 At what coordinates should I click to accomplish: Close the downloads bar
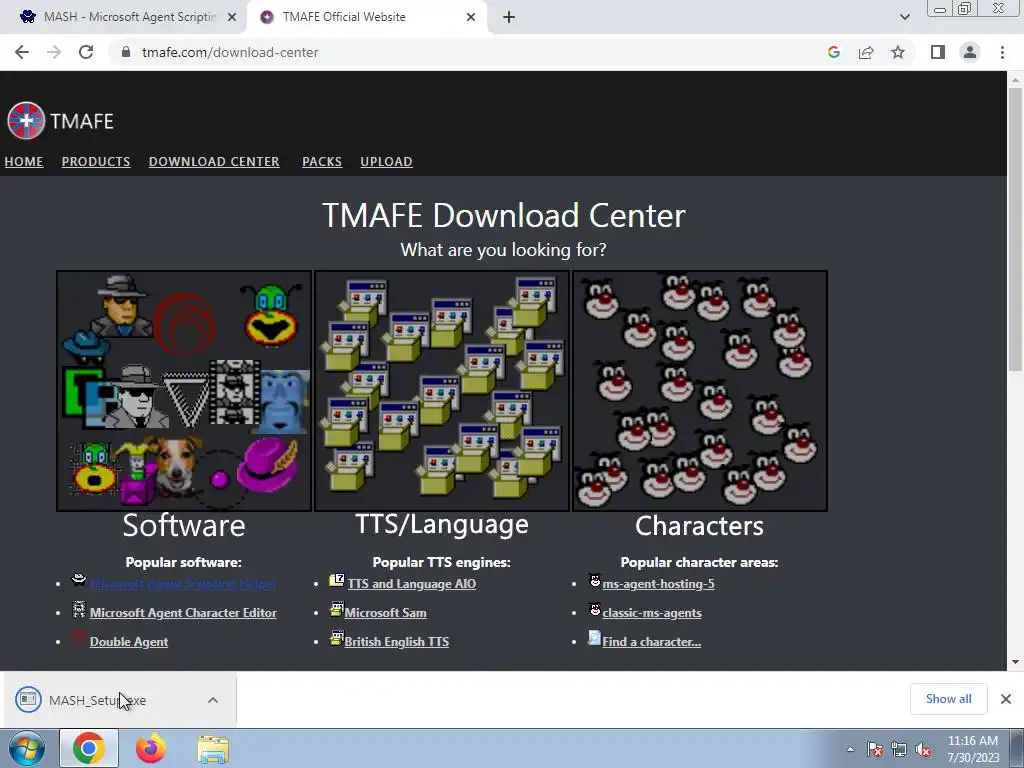[1006, 699]
